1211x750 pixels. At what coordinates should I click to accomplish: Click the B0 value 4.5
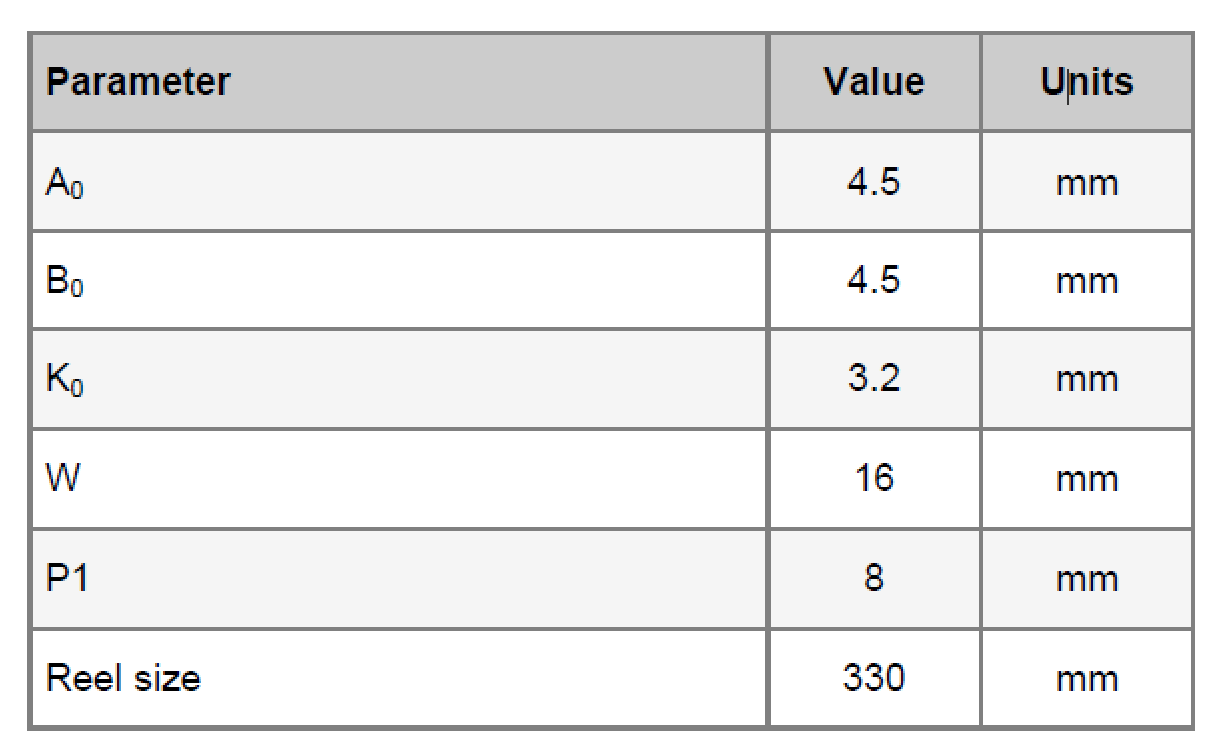(874, 280)
